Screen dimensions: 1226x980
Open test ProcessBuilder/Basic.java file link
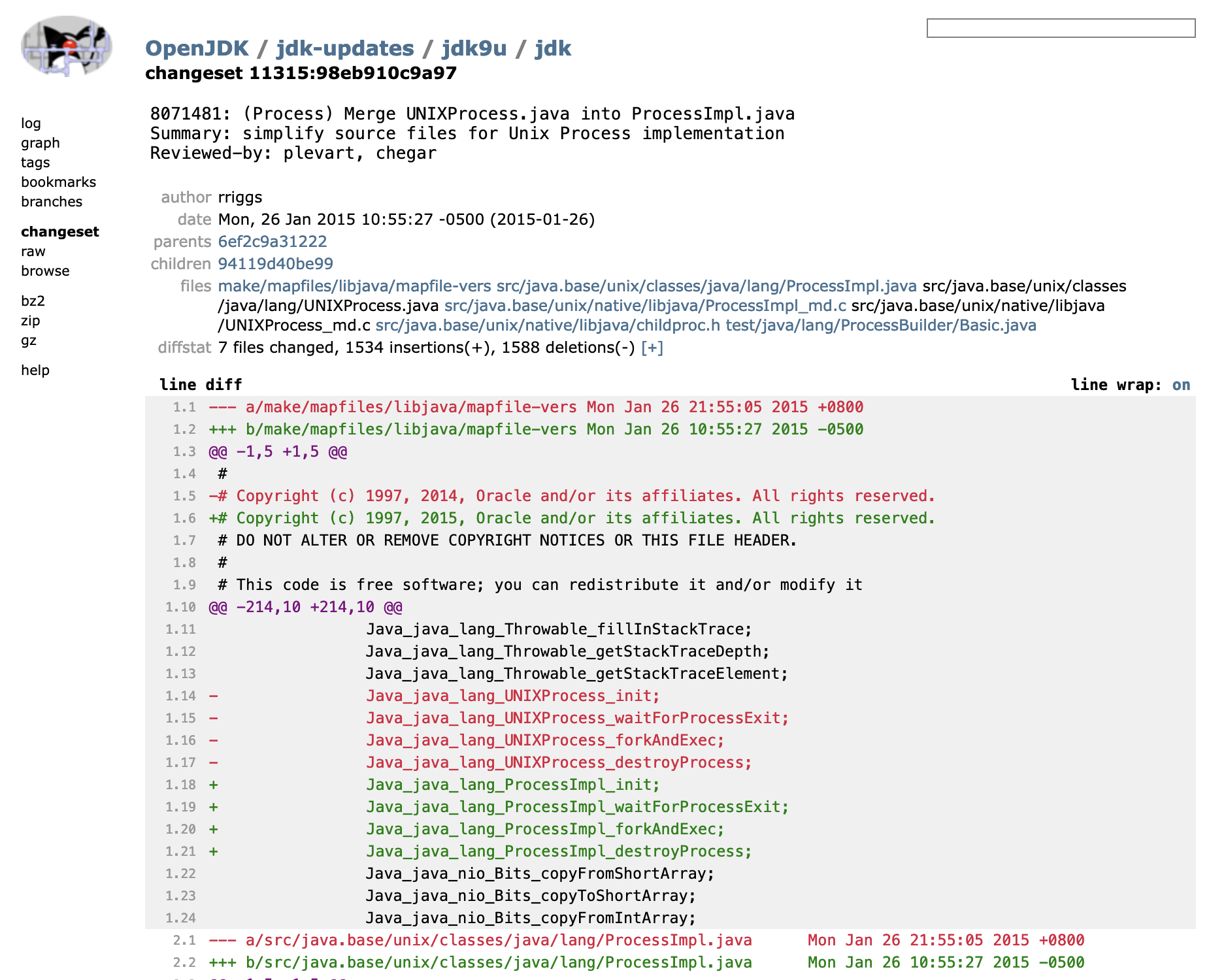point(881,325)
